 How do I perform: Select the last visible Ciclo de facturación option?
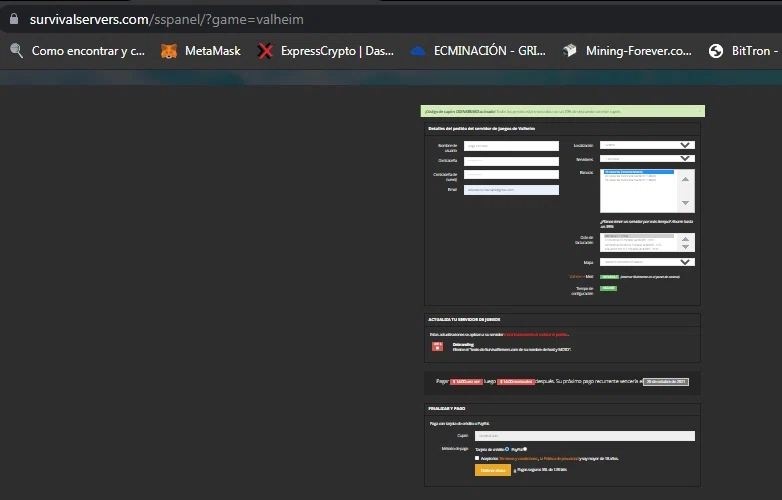638,248
